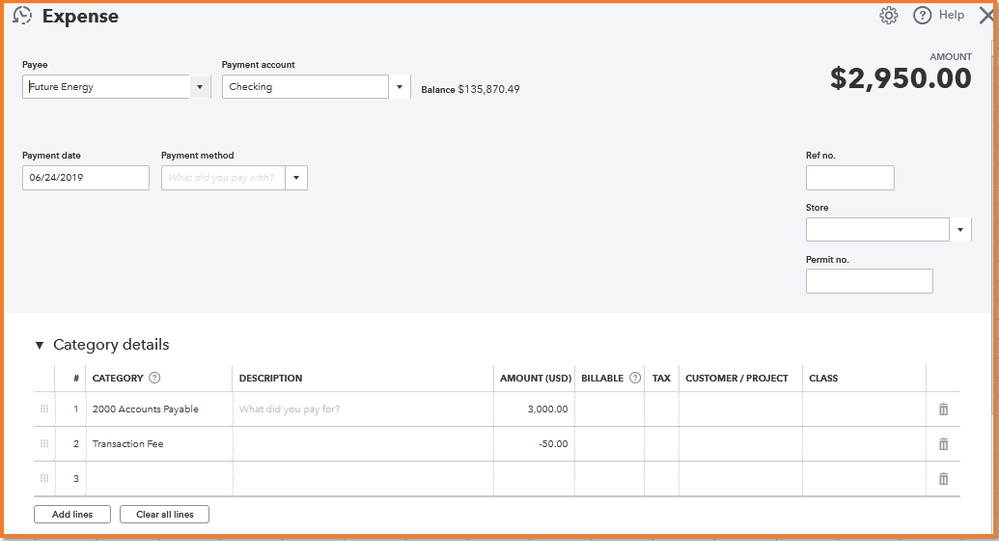This screenshot has width=999, height=541.
Task: Click trash icon on empty line 3
Action: [x=943, y=479]
